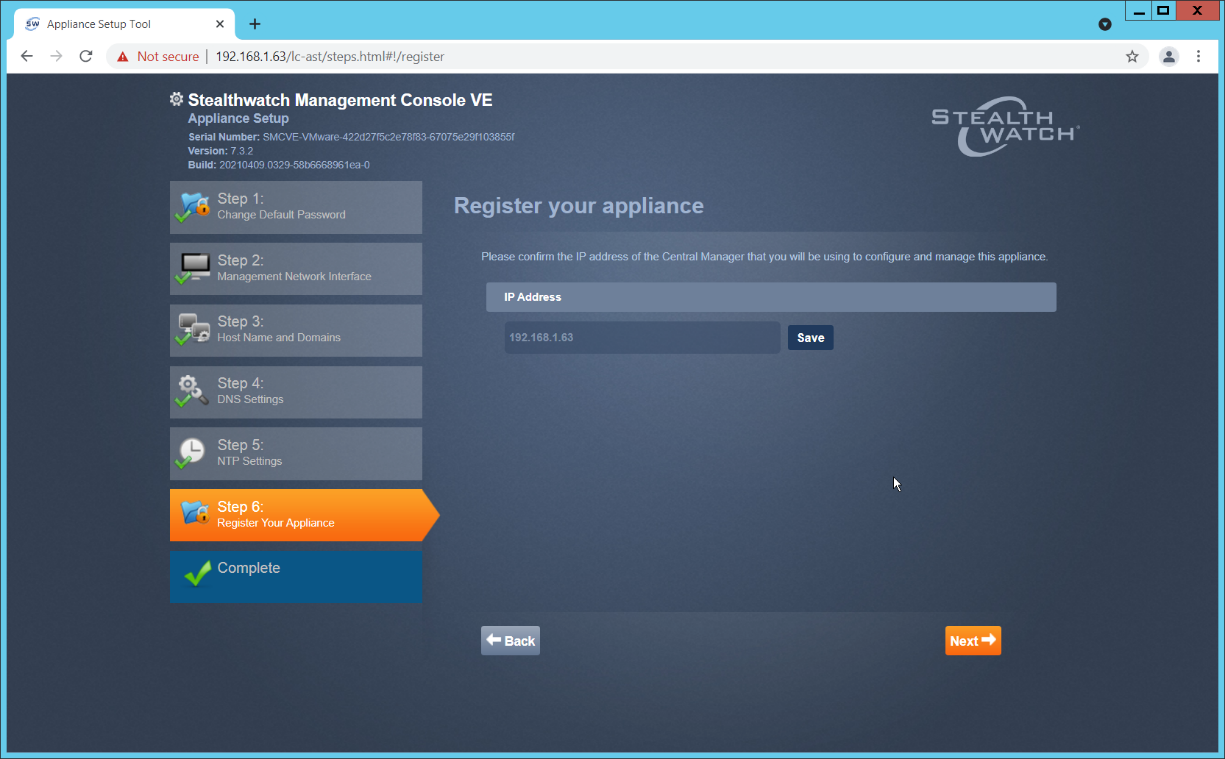The width and height of the screenshot is (1225, 759).
Task: Open the tab search dropdown arrow
Action: [1104, 24]
